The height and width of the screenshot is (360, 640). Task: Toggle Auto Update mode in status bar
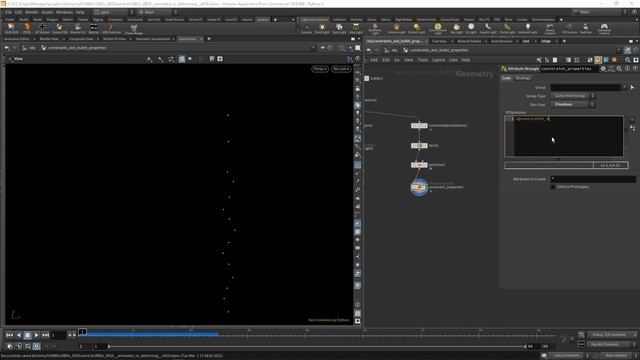616,356
